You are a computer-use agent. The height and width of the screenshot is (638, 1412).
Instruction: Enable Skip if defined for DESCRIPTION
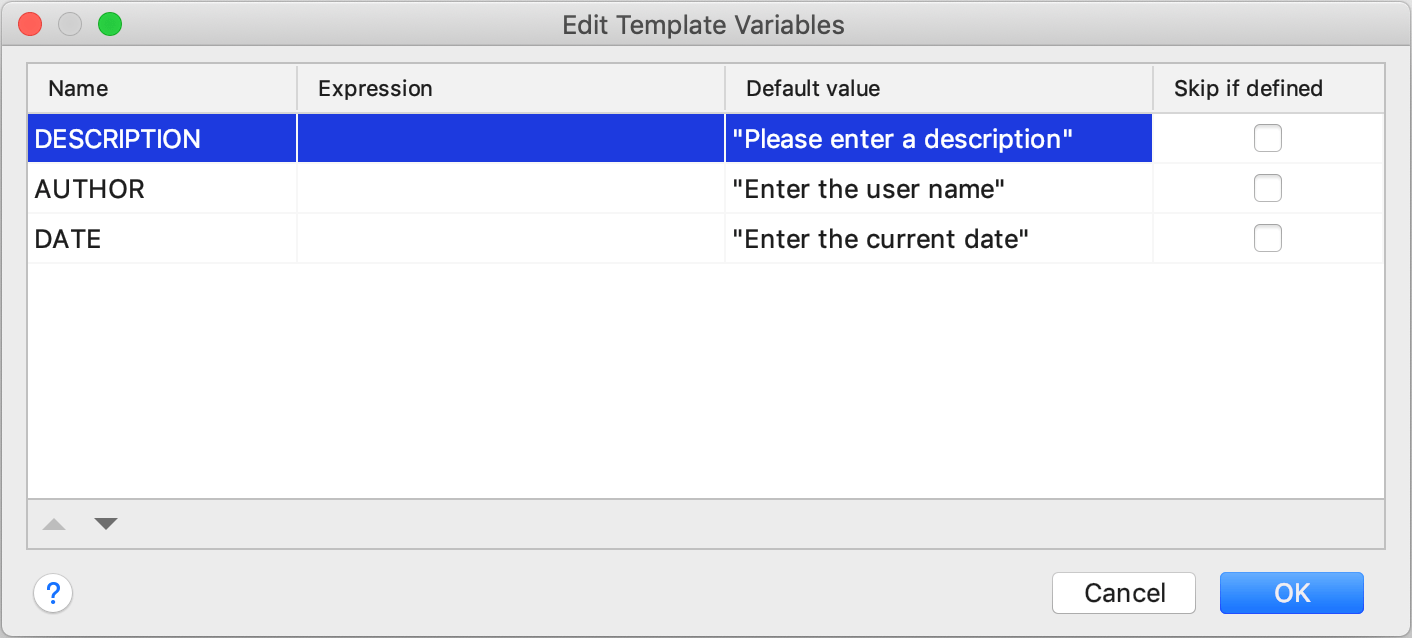pos(1267,138)
